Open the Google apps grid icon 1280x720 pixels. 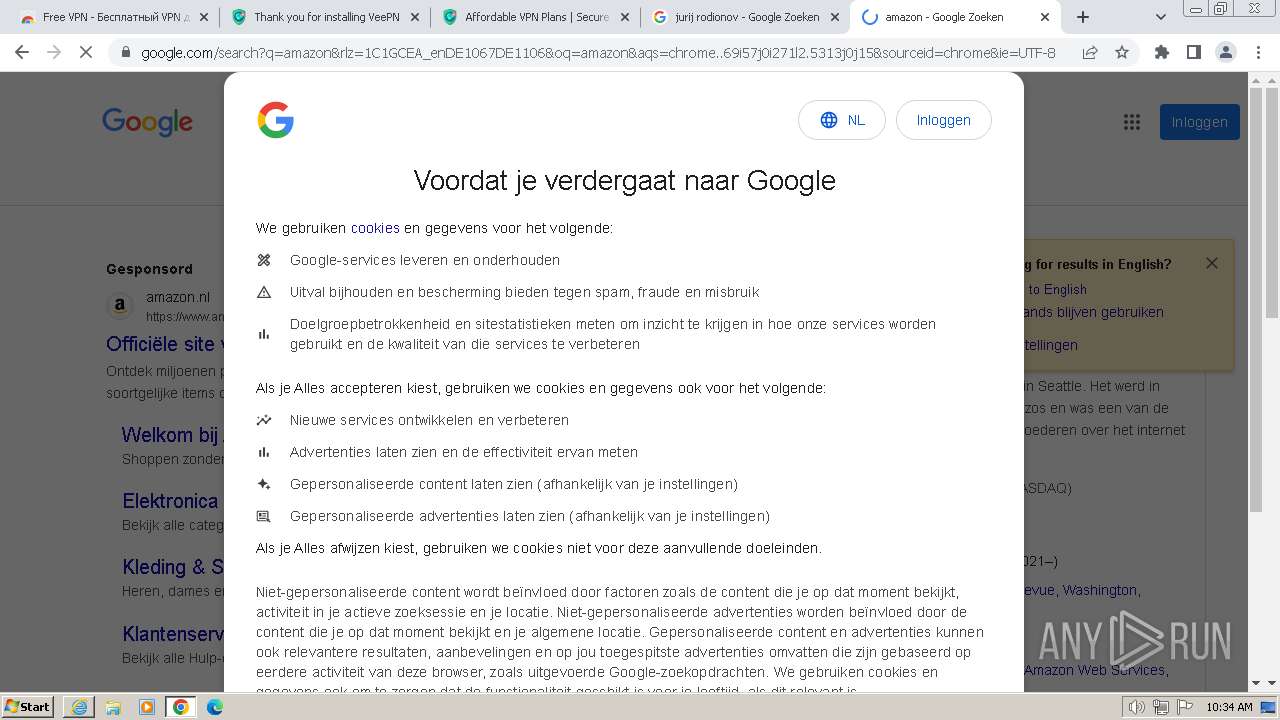[x=1132, y=122]
